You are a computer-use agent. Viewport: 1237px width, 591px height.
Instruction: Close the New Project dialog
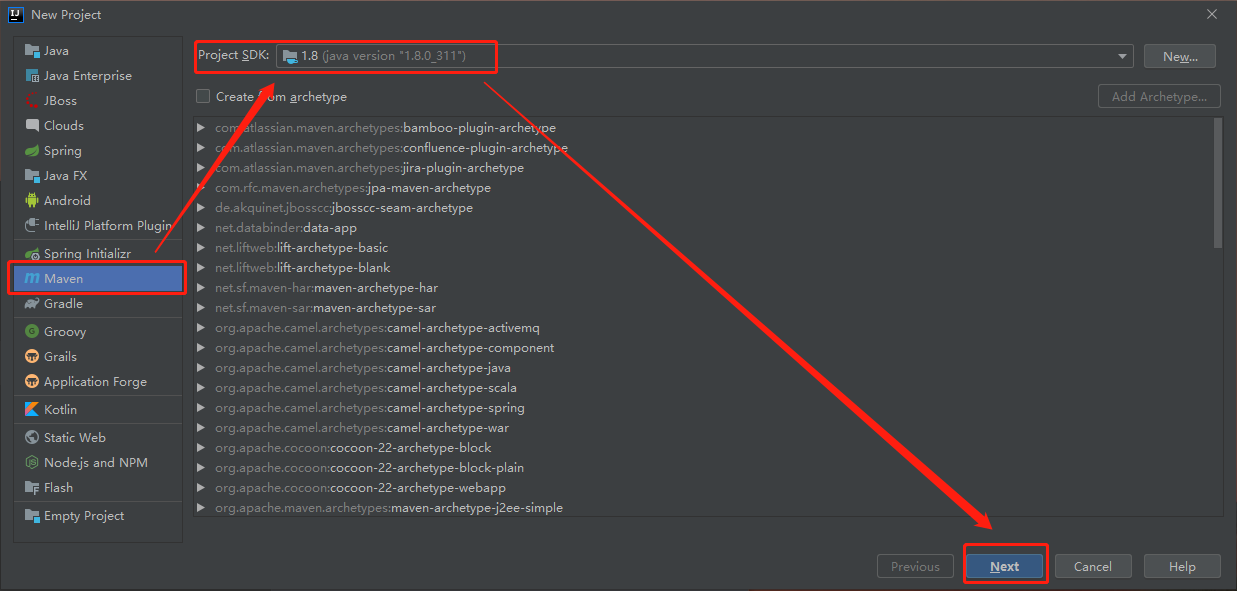pos(1212,14)
